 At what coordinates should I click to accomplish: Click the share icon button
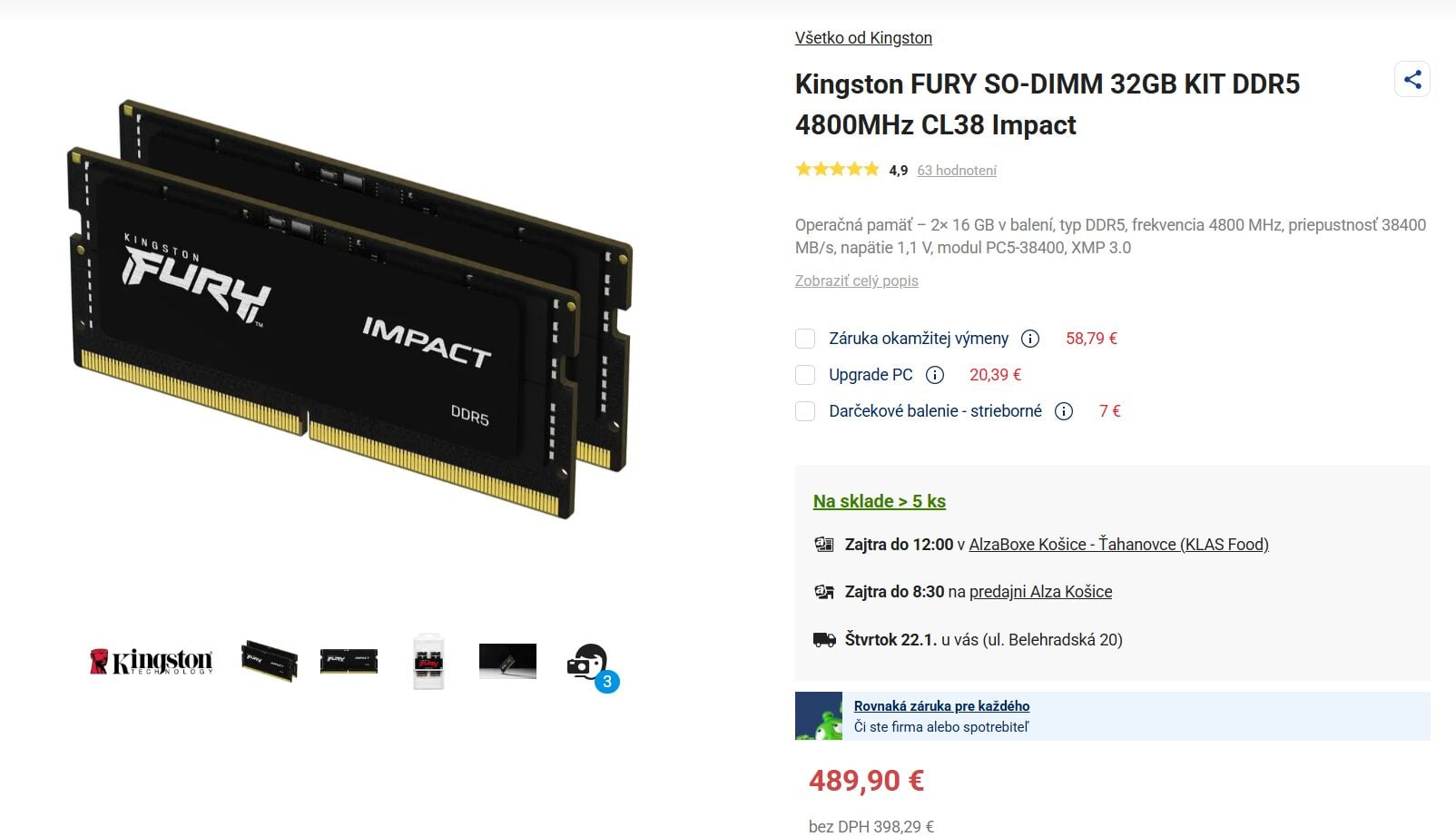click(1412, 79)
